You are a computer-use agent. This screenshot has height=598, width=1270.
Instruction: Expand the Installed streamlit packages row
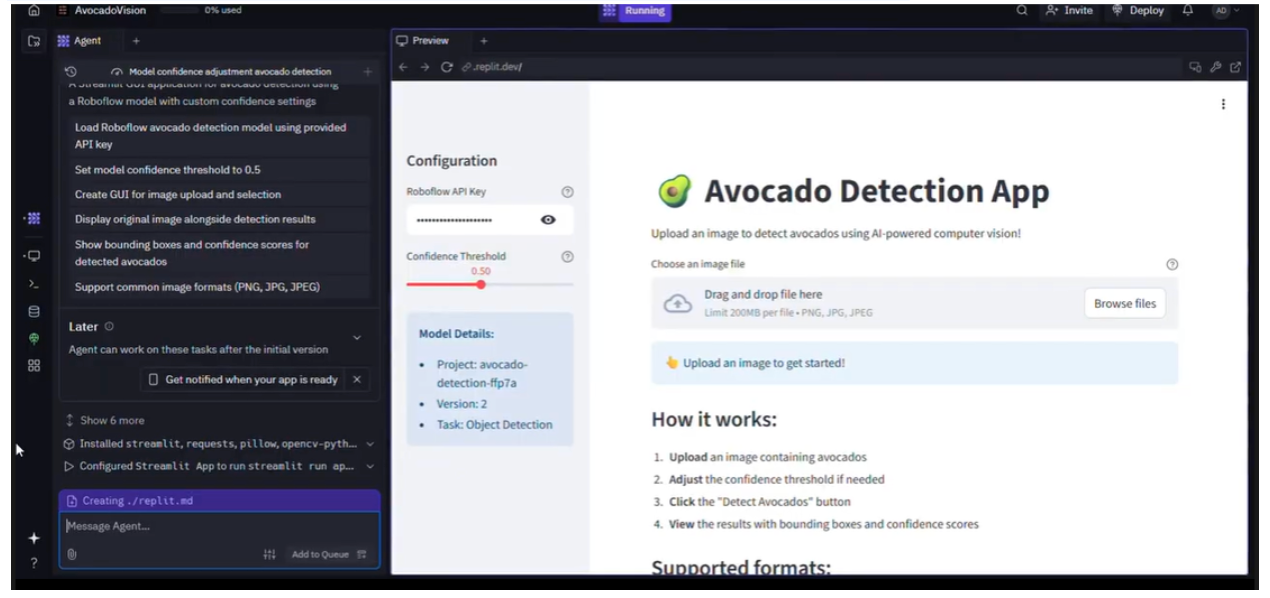coord(219,444)
